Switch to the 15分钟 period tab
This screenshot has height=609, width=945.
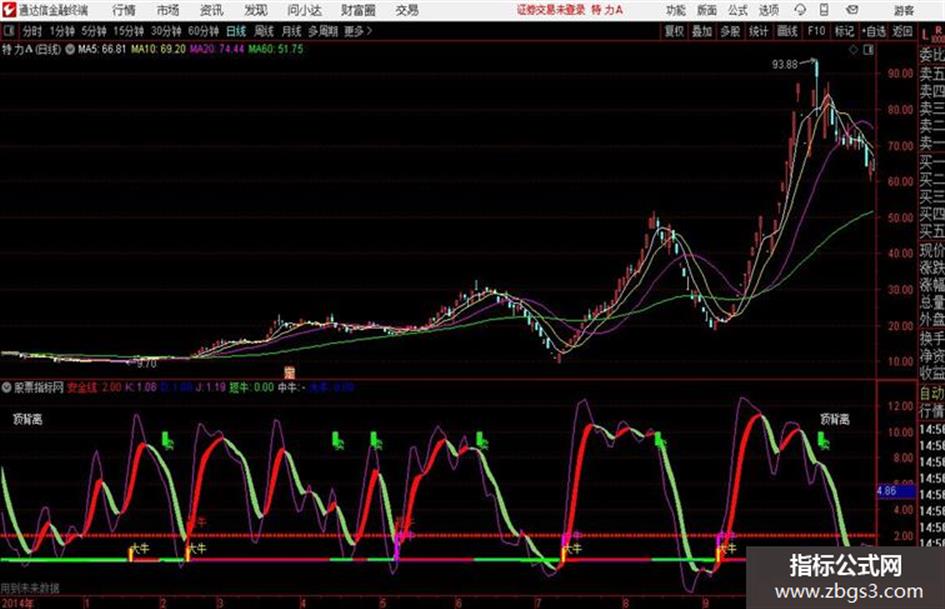coord(129,31)
